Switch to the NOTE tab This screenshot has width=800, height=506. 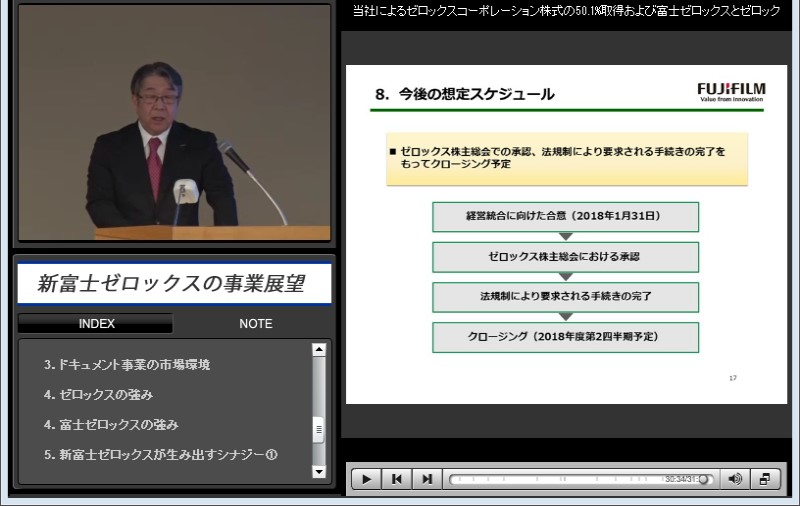256,323
